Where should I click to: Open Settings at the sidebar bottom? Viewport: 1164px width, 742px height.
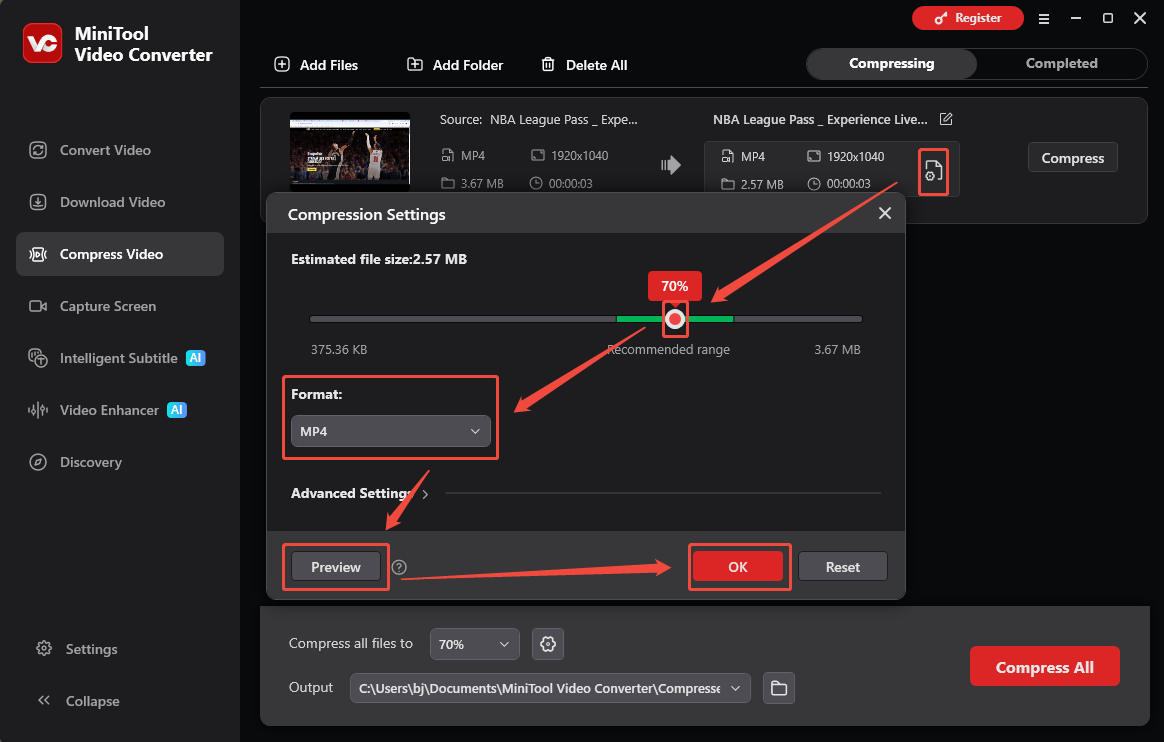(x=76, y=649)
